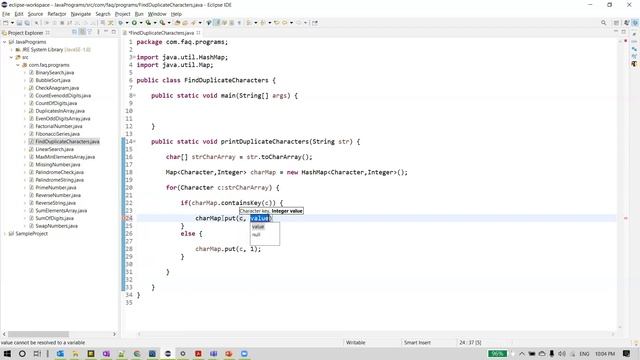Click the Open Perspective icon
The height and width of the screenshot is (360, 640).
click(616, 23)
